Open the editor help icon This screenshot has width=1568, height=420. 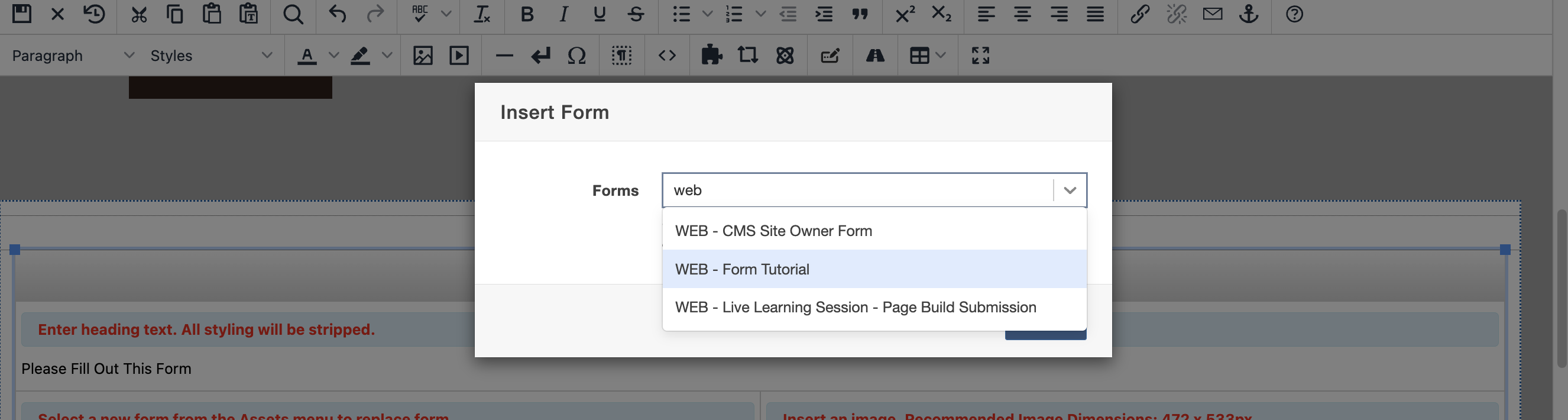point(1294,14)
